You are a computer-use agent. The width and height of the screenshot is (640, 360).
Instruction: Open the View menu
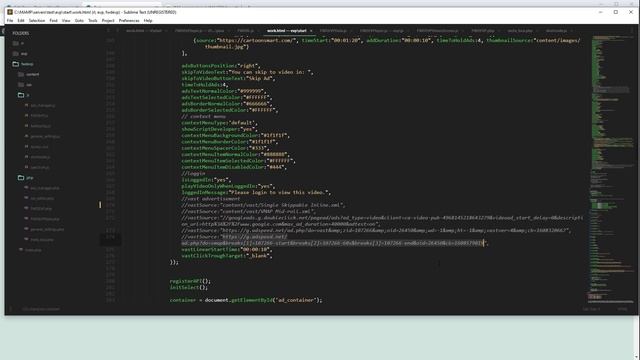tap(66, 20)
